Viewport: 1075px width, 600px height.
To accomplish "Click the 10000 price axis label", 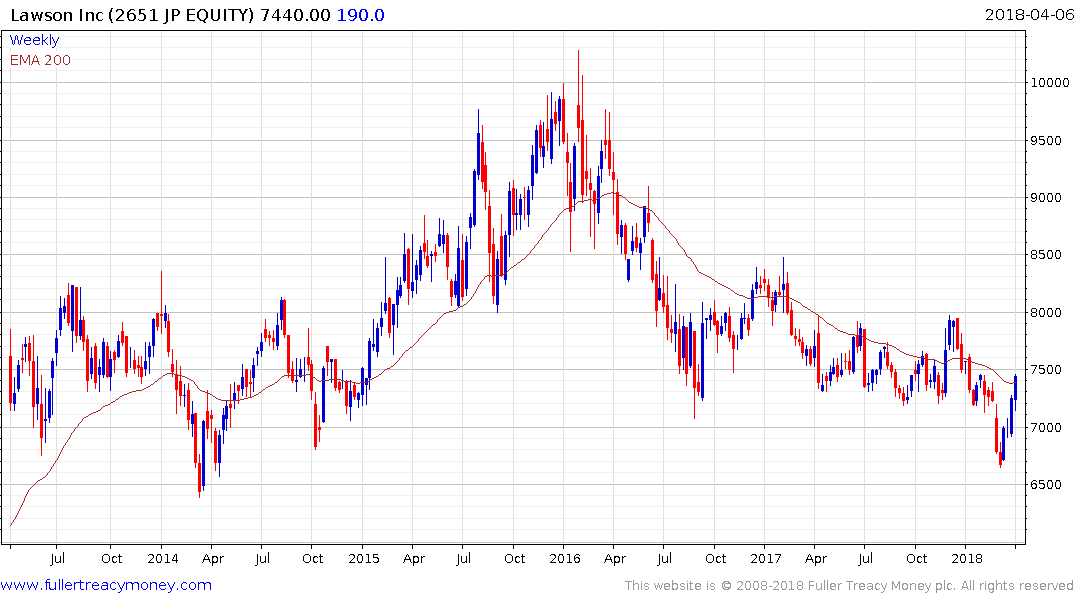I will (1050, 82).
